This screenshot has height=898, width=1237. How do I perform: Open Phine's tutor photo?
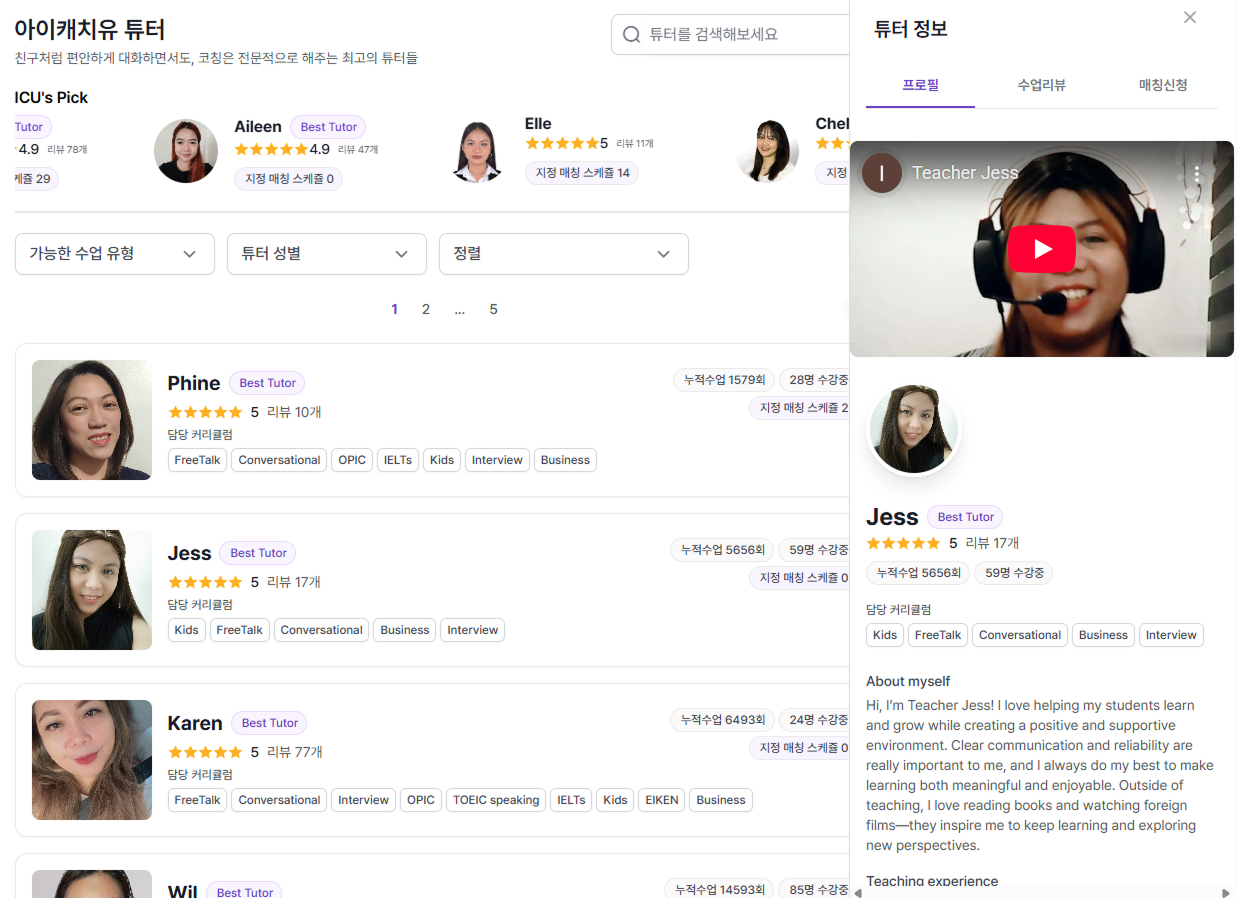pos(92,420)
